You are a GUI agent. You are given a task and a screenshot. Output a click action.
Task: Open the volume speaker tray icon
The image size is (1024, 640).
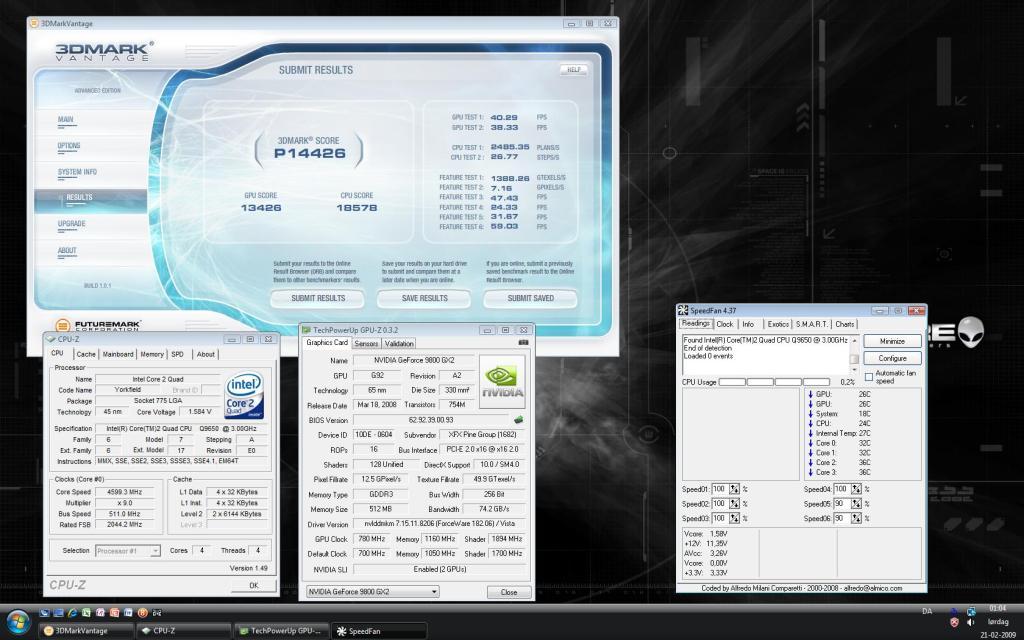[x=970, y=622]
